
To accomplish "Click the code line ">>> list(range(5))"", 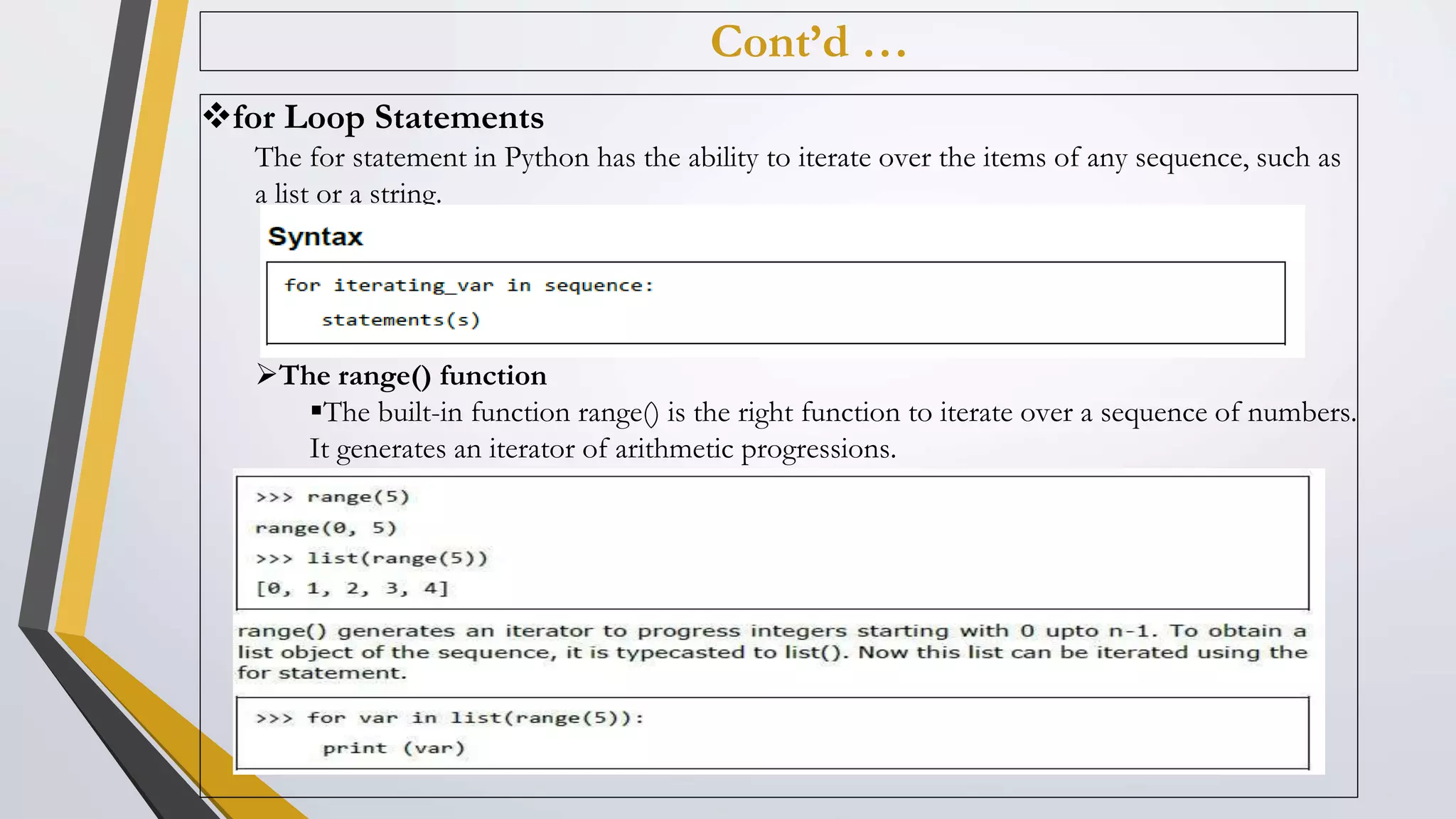I will coord(372,558).
